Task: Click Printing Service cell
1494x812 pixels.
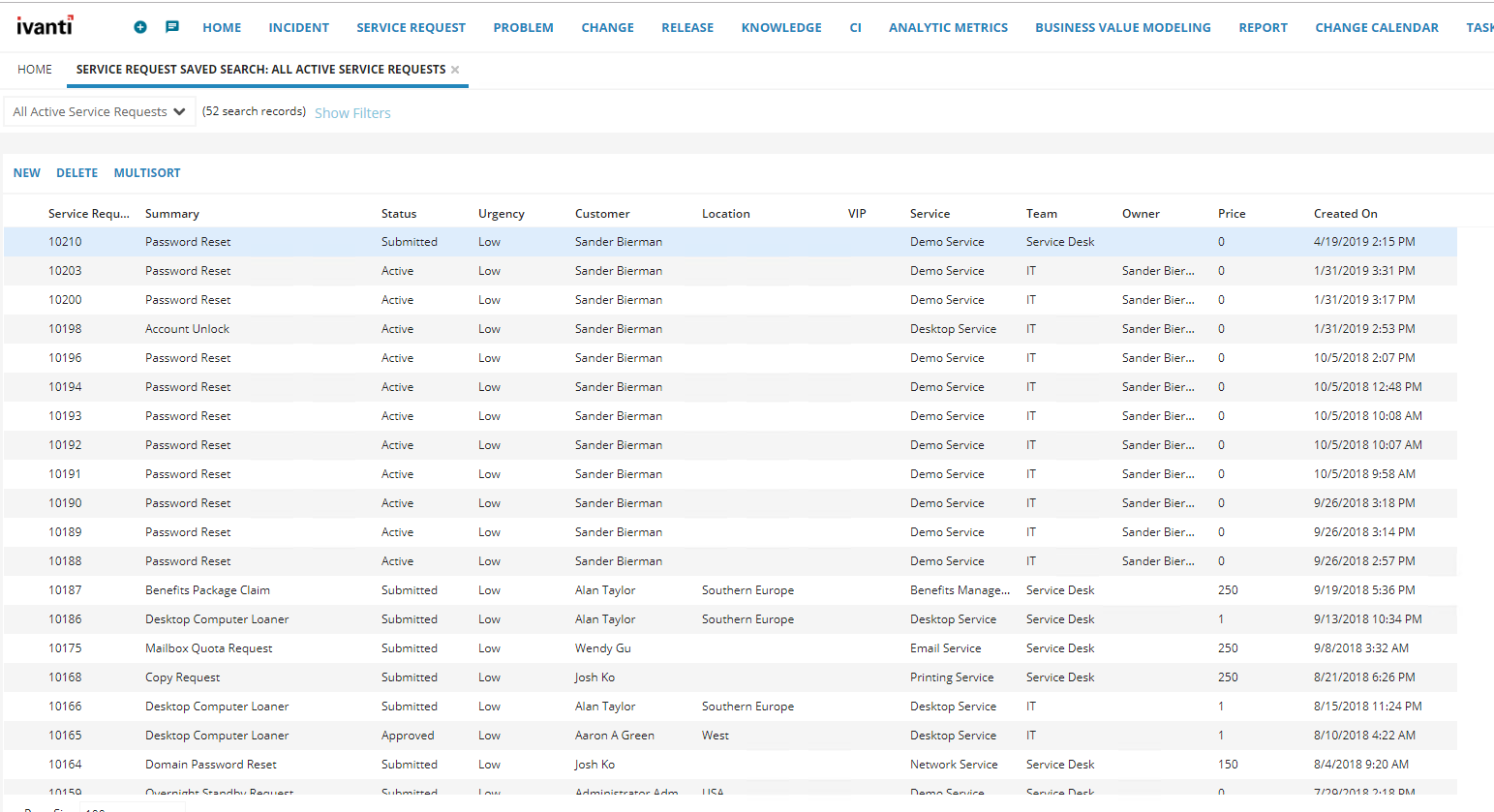Action: (952, 677)
